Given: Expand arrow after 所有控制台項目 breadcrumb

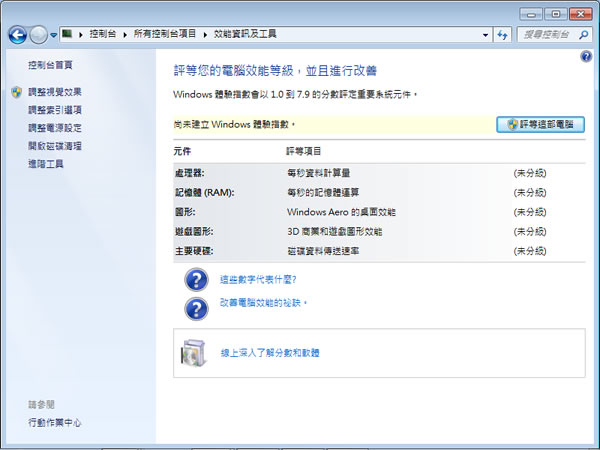Looking at the screenshot, I should pyautogui.click(x=205, y=35).
